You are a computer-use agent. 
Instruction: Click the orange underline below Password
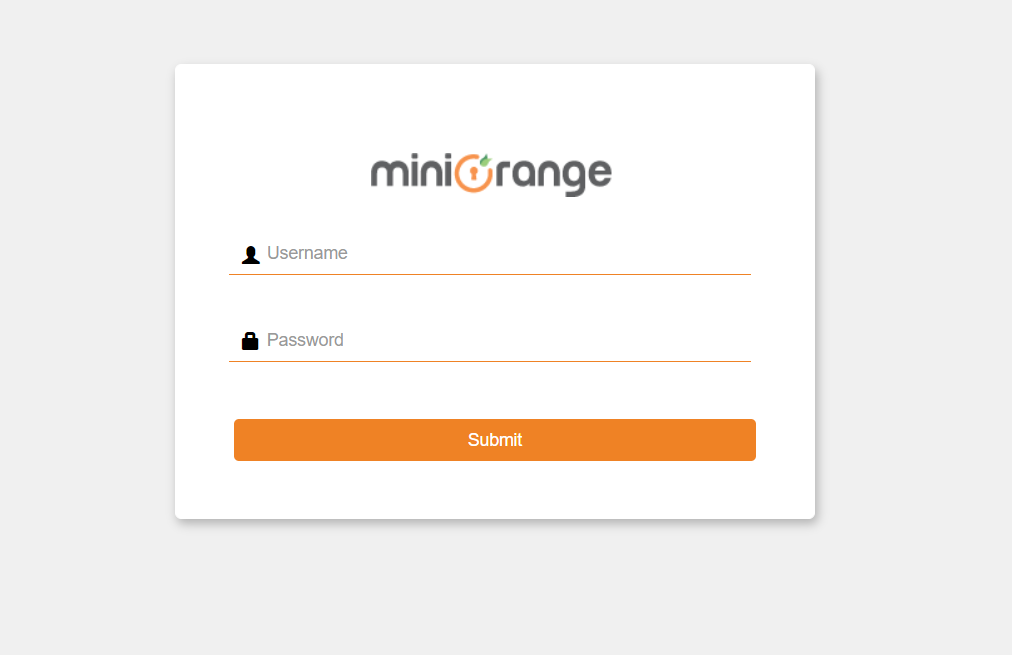[x=490, y=361]
